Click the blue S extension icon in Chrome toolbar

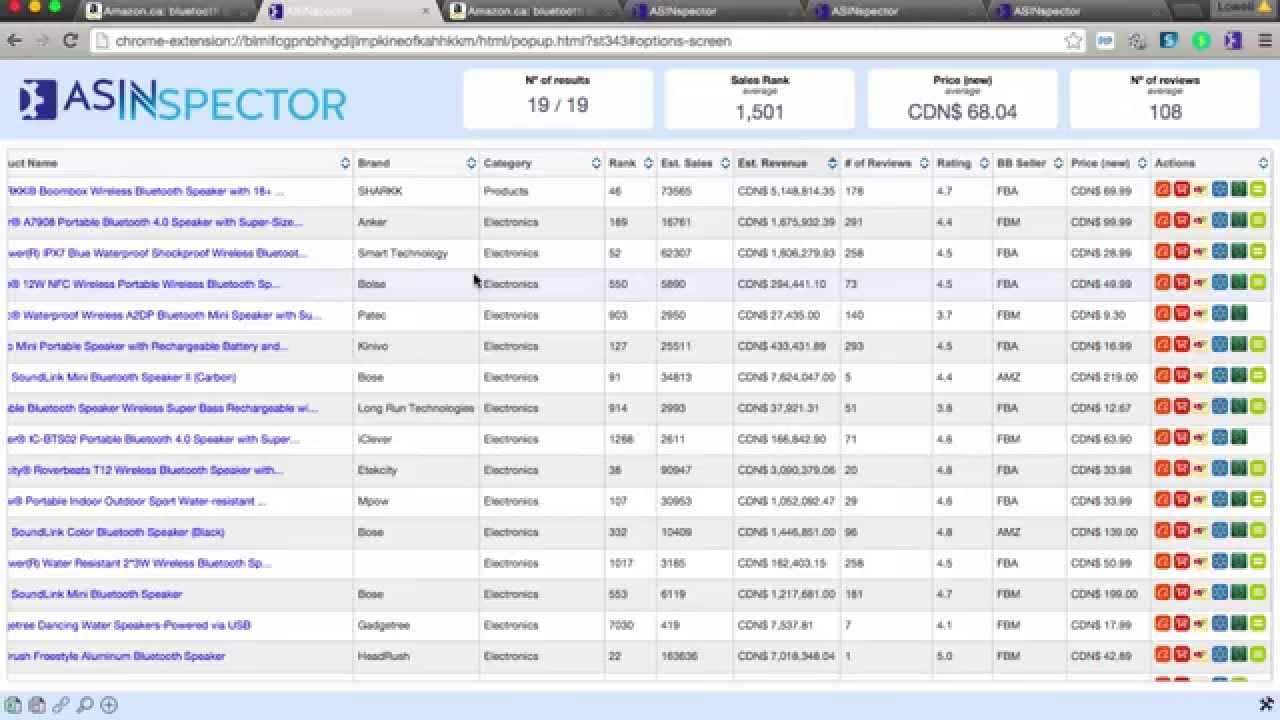coord(1169,41)
